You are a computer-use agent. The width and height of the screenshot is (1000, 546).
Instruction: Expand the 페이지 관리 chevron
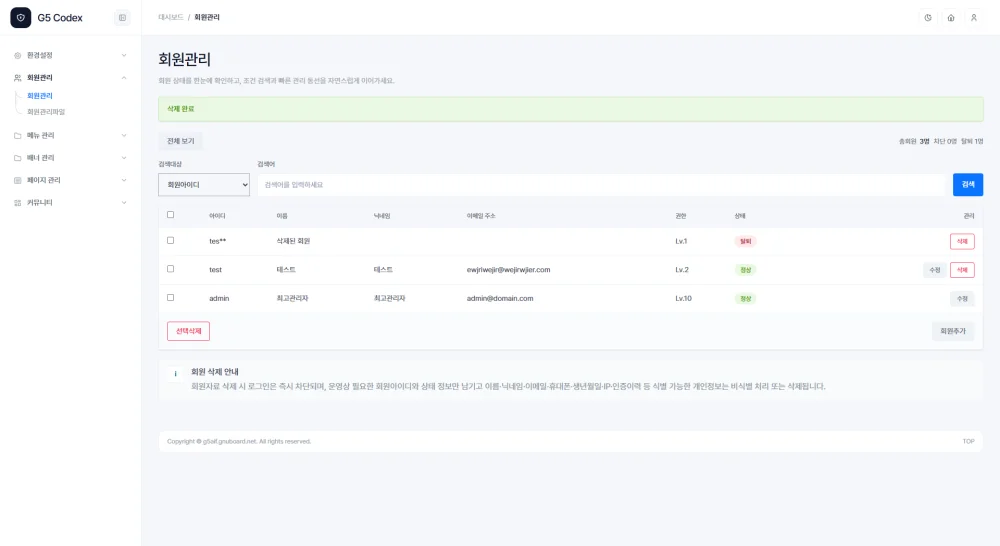[124, 181]
